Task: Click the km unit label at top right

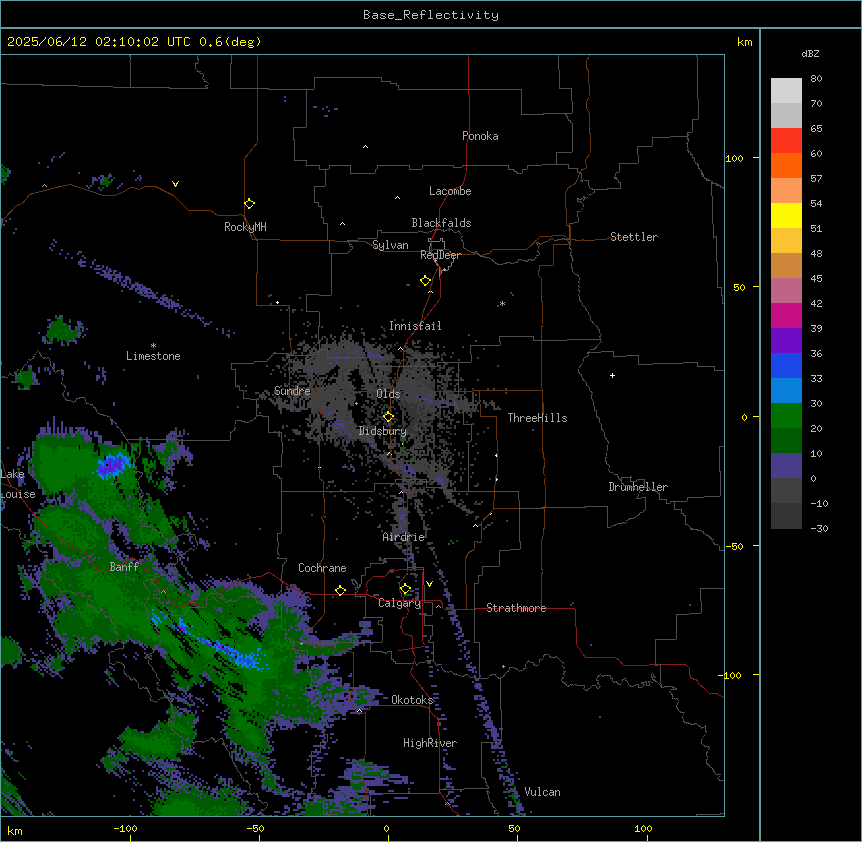Action: 744,42
